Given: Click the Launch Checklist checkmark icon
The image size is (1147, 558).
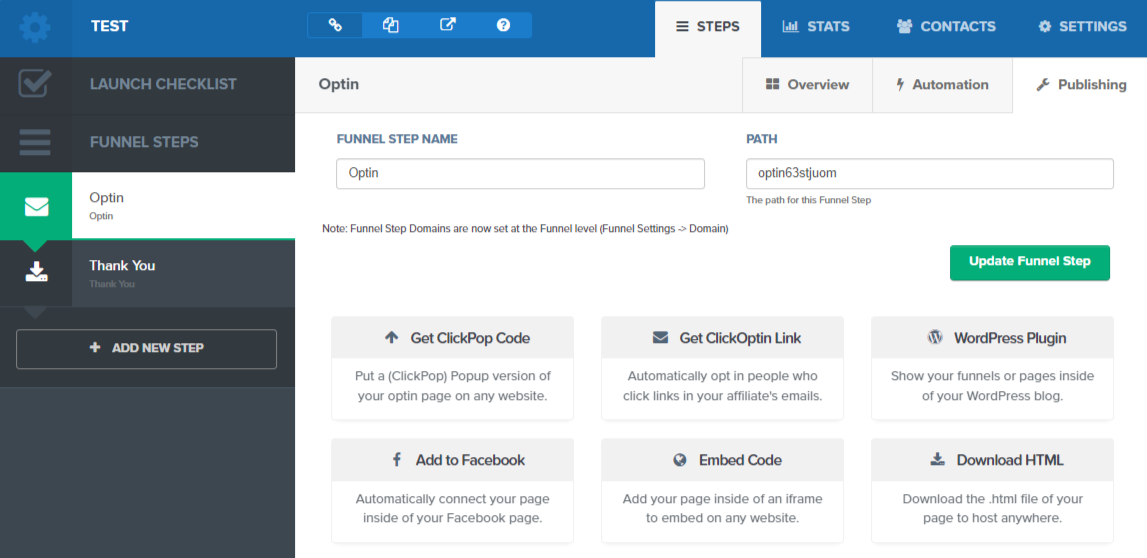Looking at the screenshot, I should pos(35,83).
